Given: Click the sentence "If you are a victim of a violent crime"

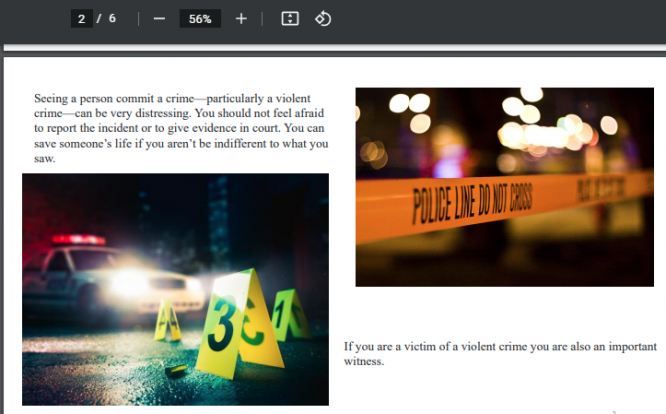Looking at the screenshot, I should tap(500, 354).
